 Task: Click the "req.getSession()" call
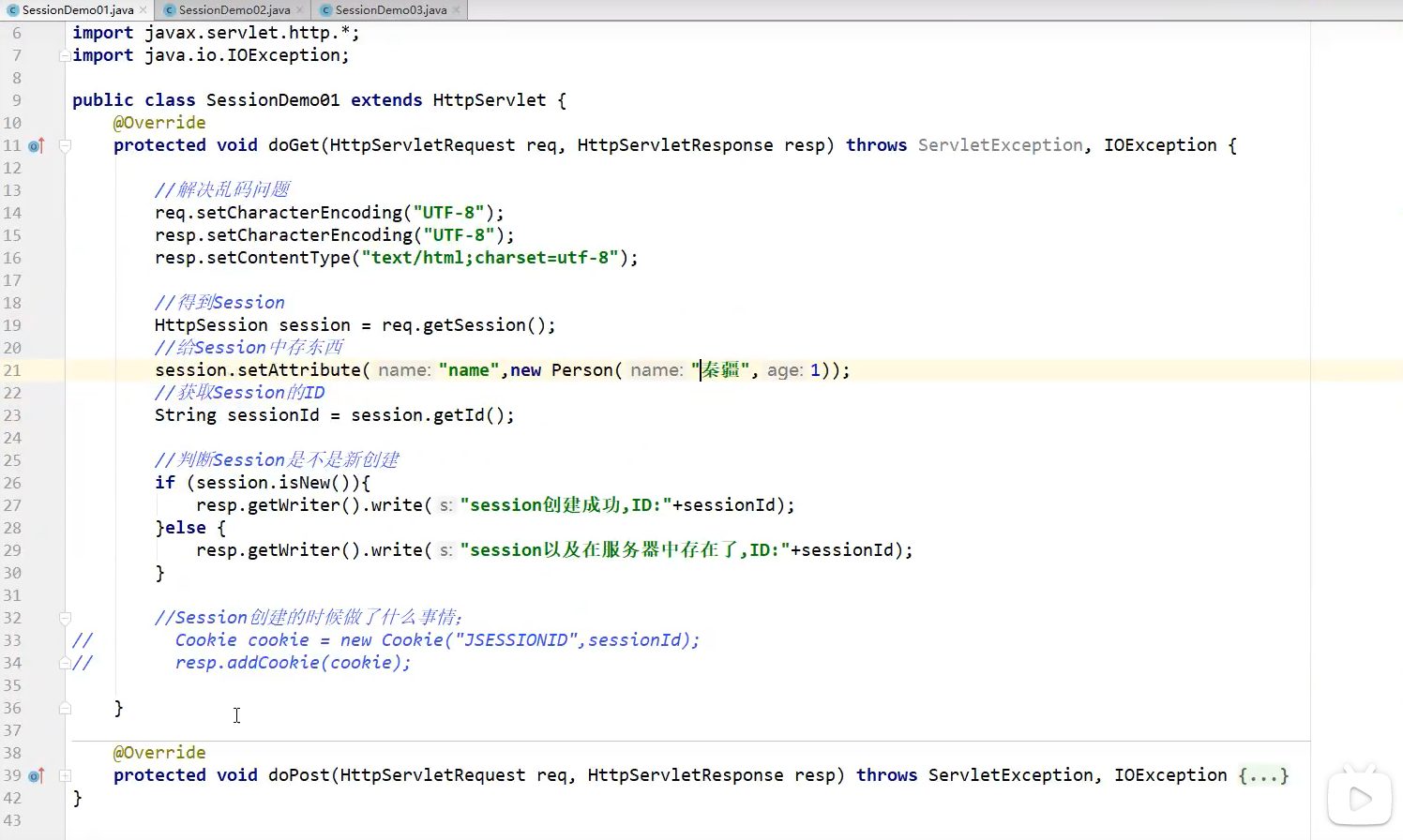463,325
